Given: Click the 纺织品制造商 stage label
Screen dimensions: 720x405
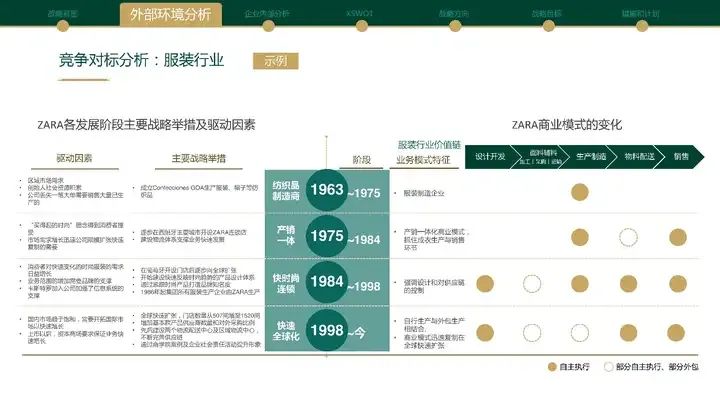Looking at the screenshot, I should 286,191.
